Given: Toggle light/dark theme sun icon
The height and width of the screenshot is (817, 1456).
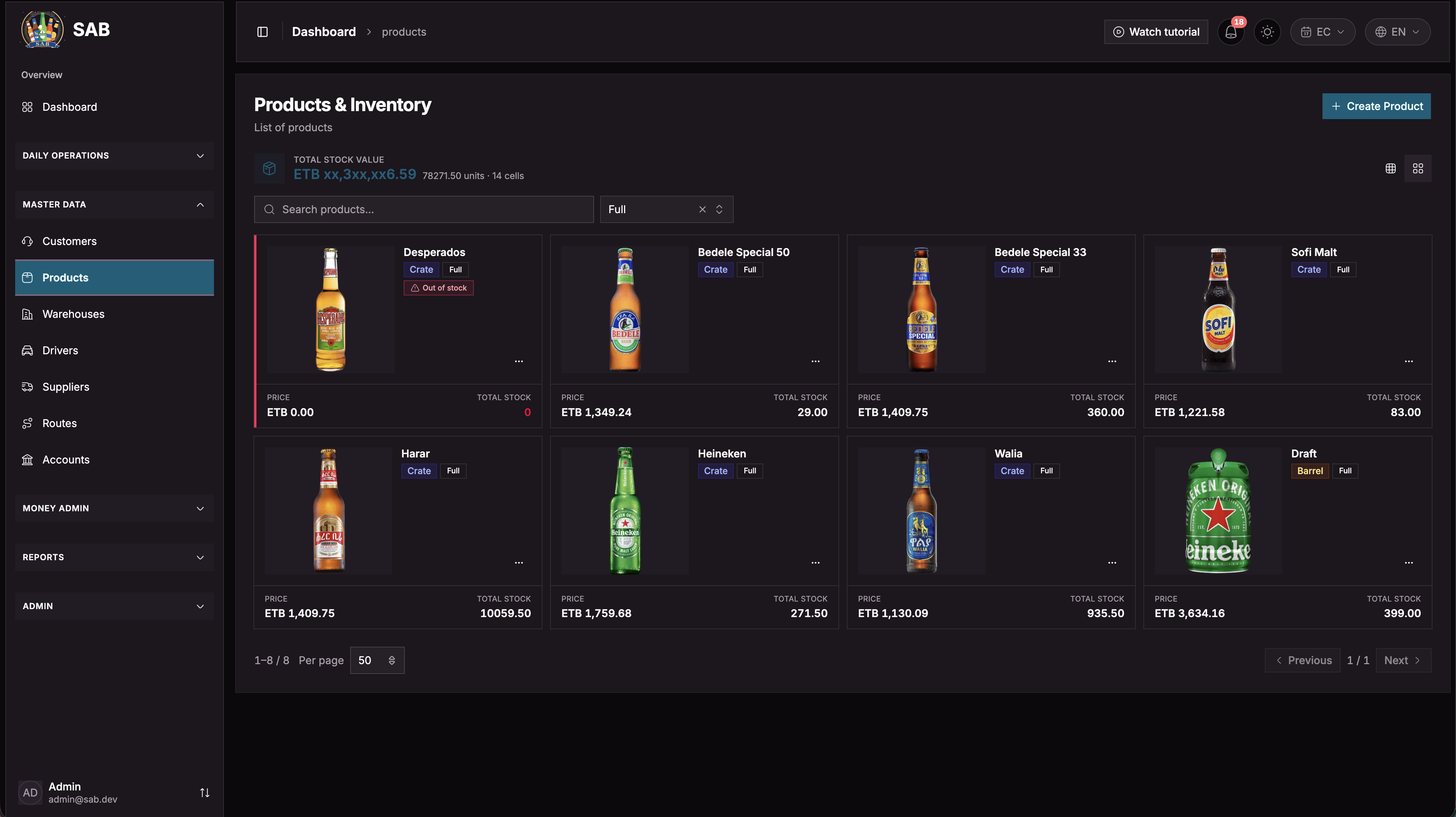Looking at the screenshot, I should tap(1267, 31).
